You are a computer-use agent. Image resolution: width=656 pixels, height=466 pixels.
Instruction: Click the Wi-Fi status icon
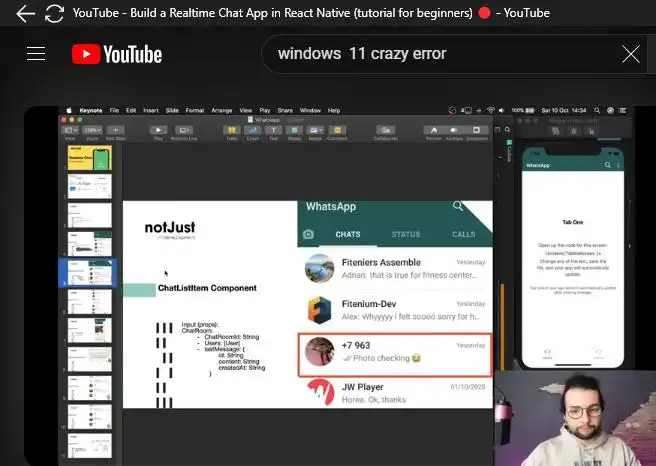coord(490,110)
